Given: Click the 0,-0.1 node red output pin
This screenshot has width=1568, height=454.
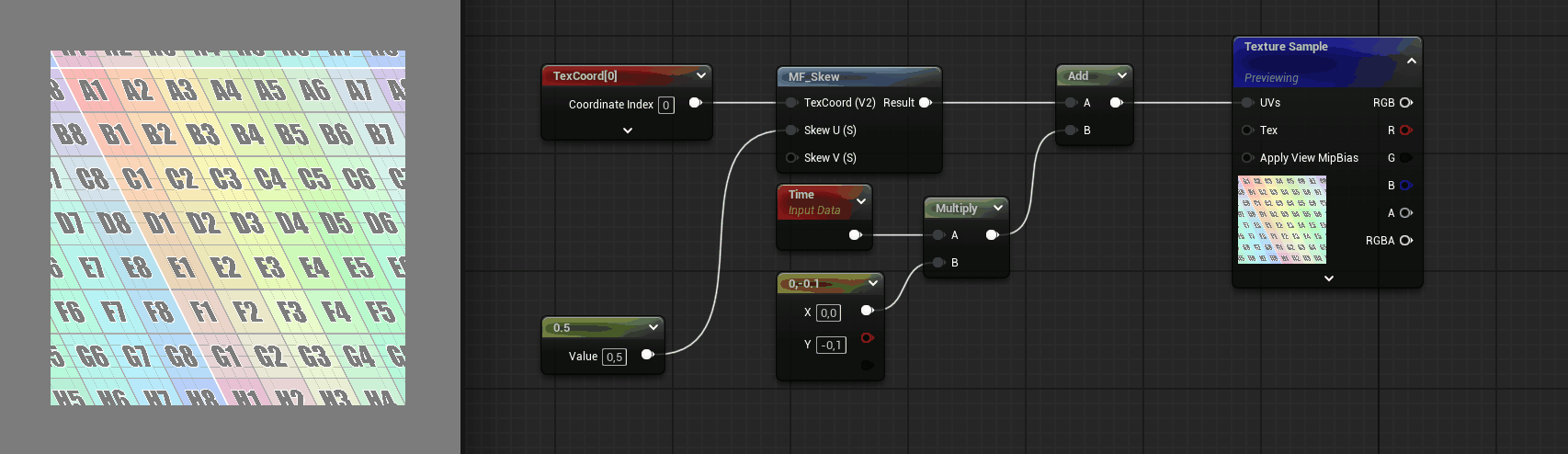Looking at the screenshot, I should tap(867, 338).
